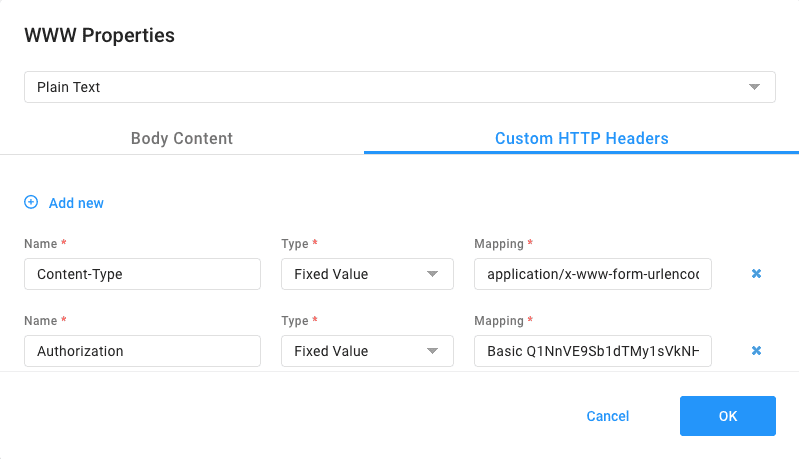
Task: Click the arrow in the Content-Type row's Type selector
Action: point(433,274)
